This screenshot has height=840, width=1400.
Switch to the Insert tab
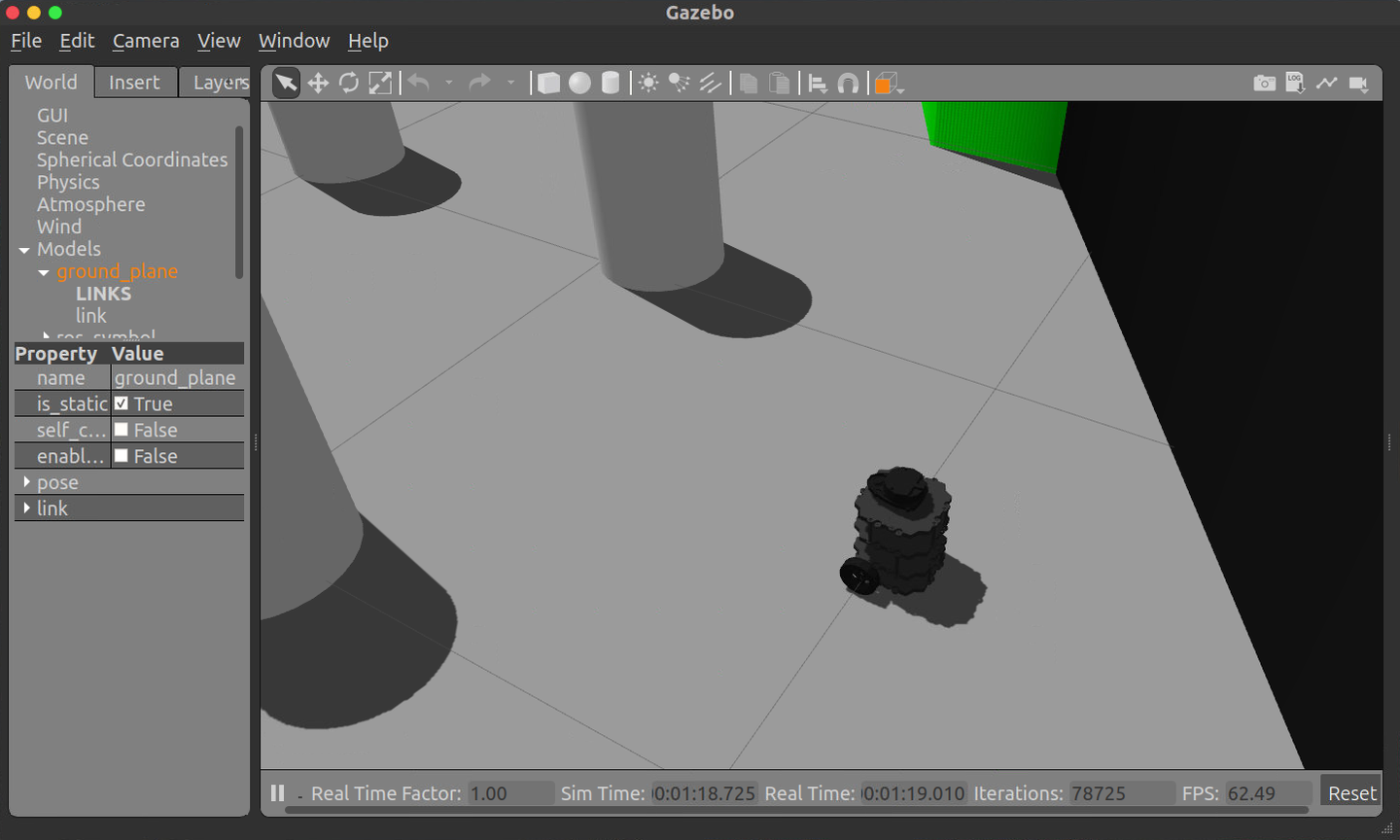coord(135,82)
